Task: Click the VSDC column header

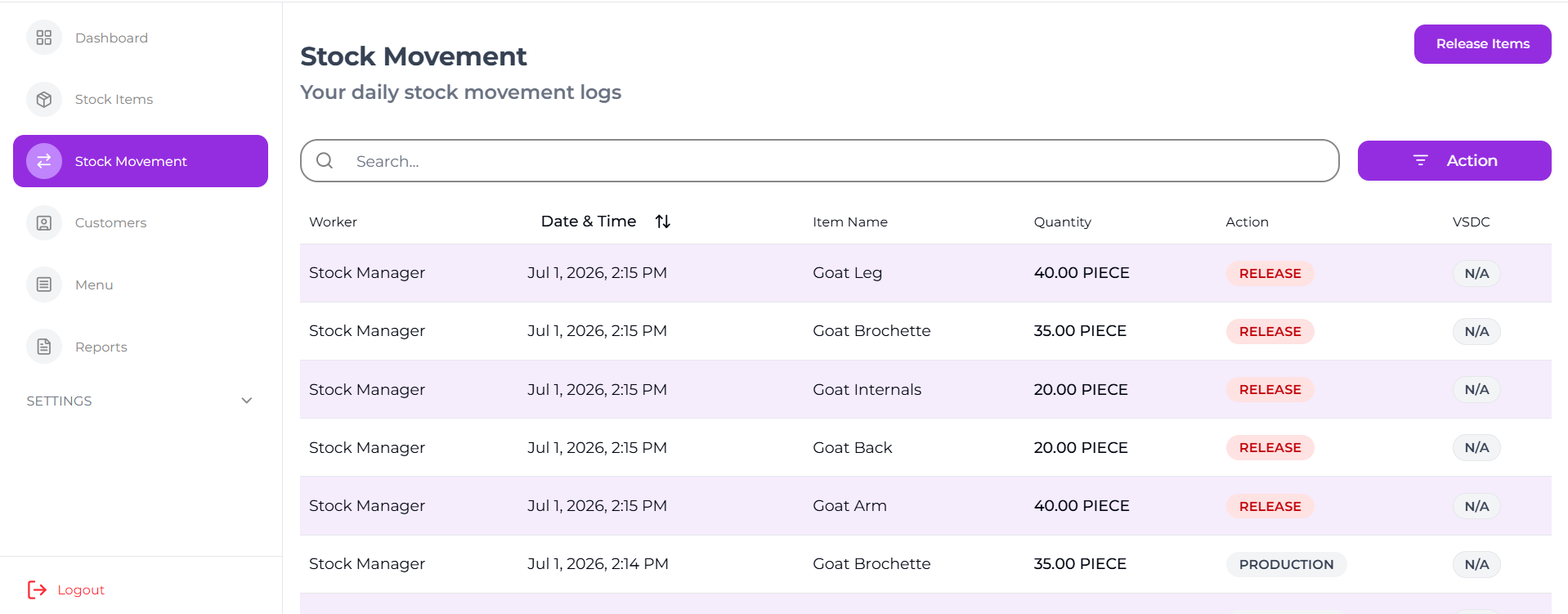Action: coord(1471,222)
